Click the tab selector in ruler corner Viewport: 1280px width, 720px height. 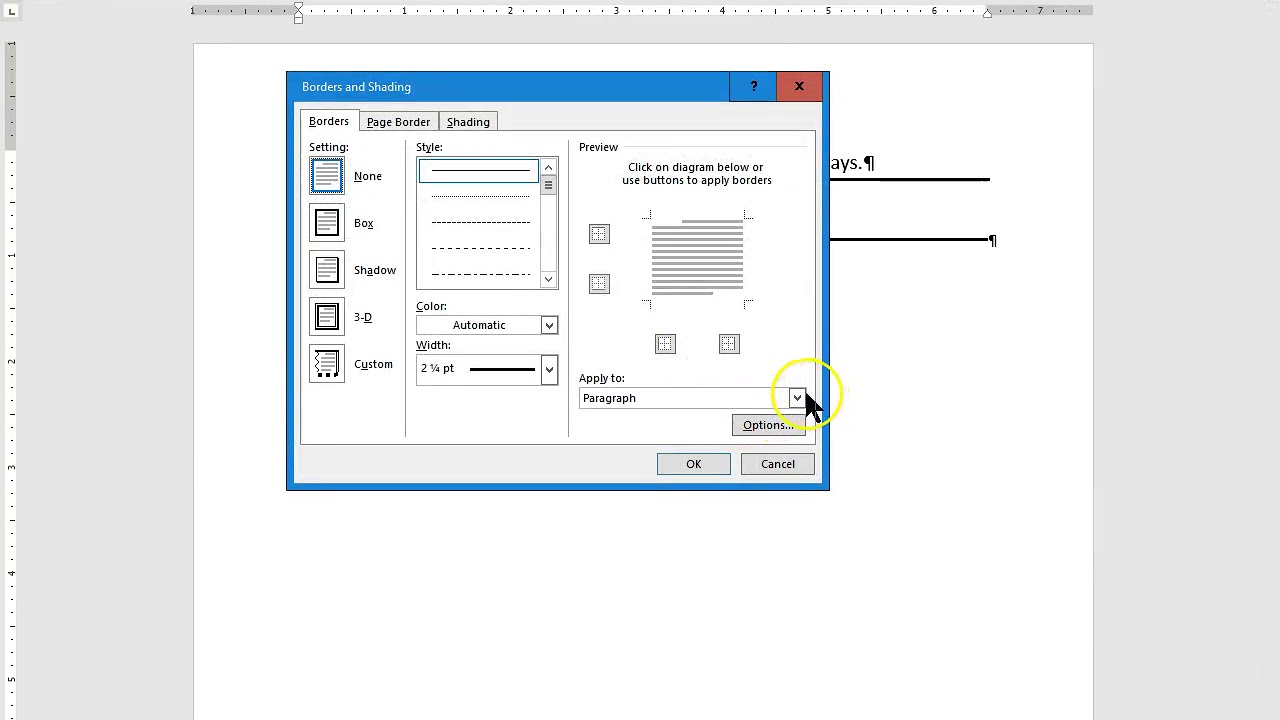tap(12, 10)
